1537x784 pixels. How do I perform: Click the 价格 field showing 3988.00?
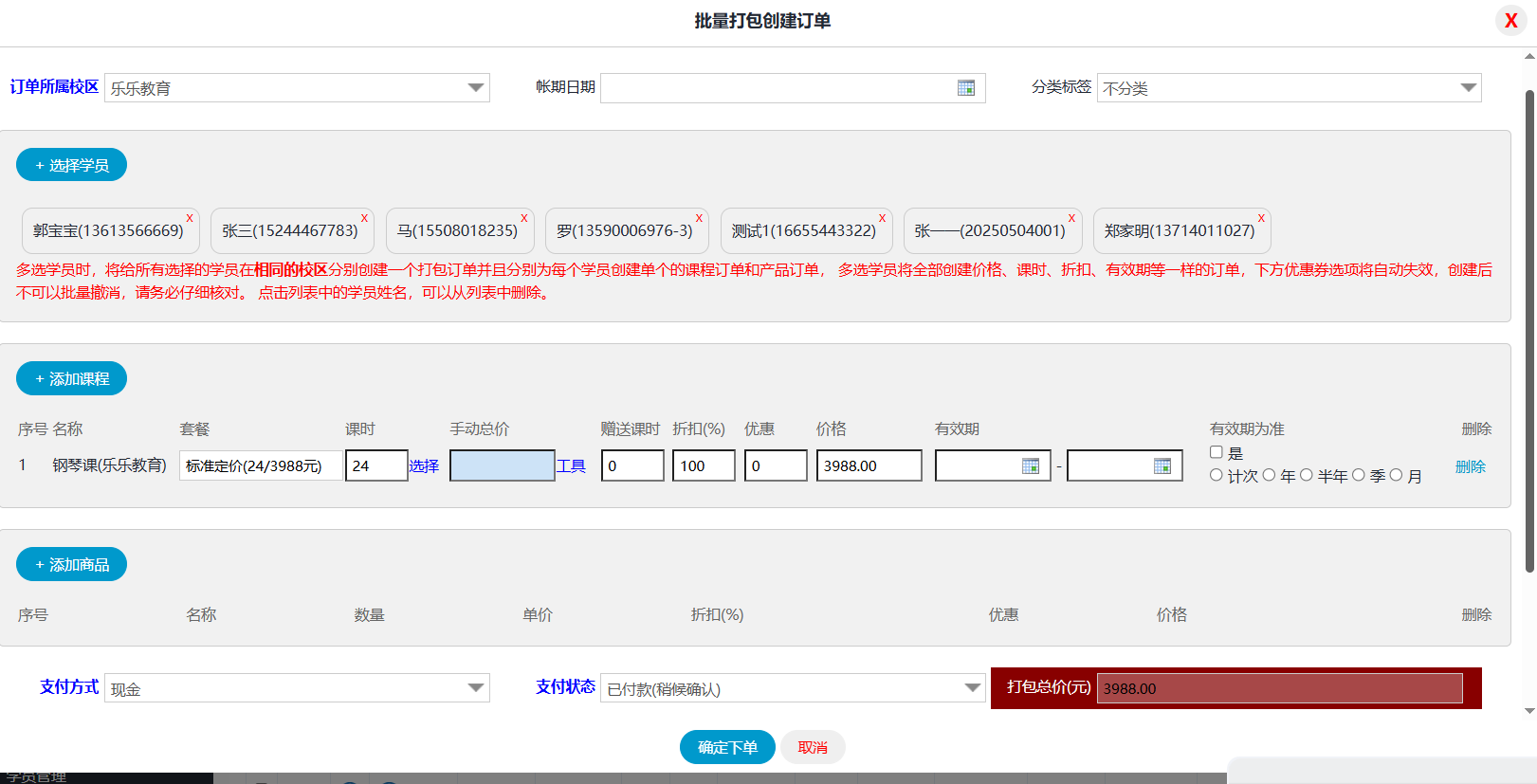[x=869, y=465]
